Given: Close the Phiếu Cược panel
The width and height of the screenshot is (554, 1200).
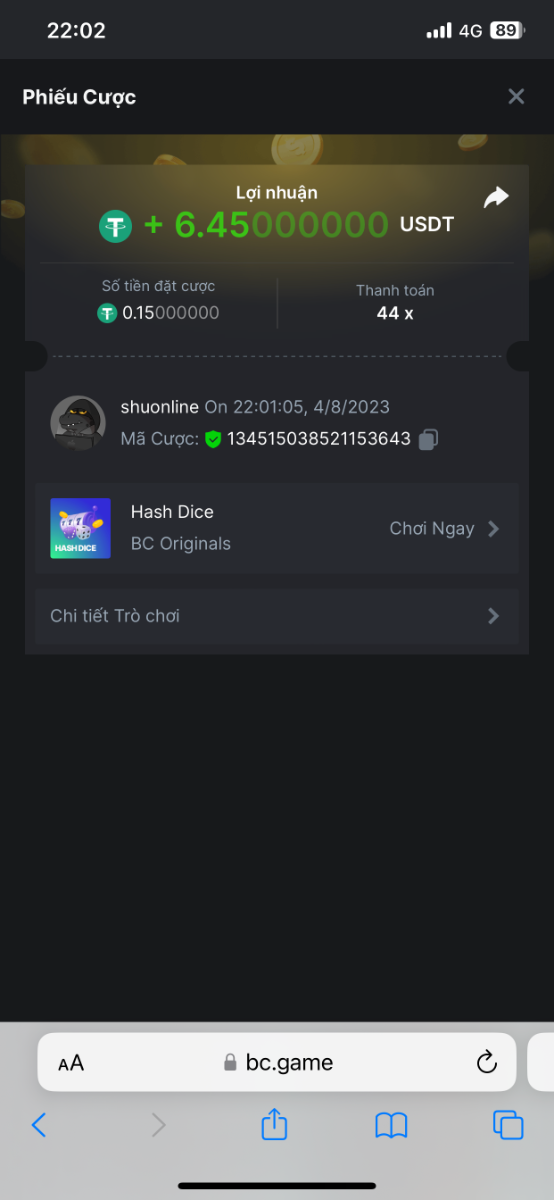Looking at the screenshot, I should coord(516,96).
